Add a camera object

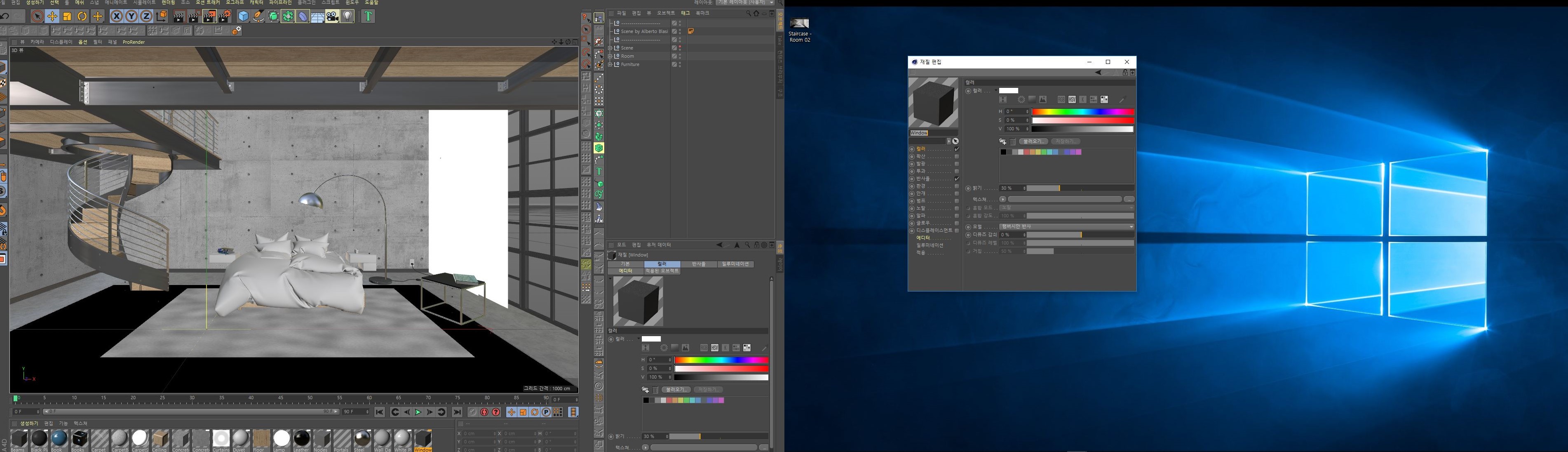(332, 16)
